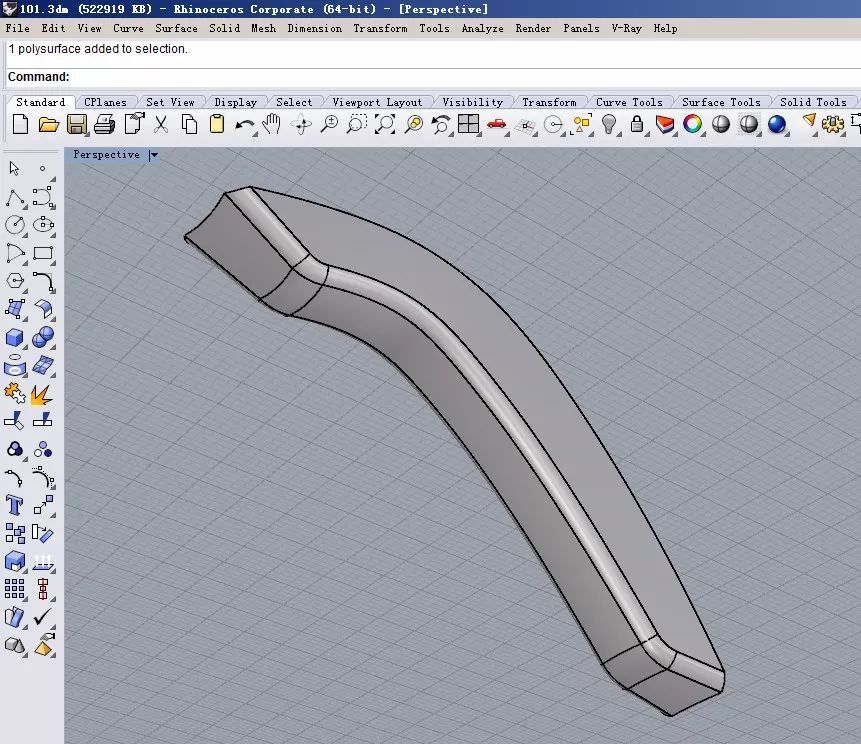The image size is (861, 744).
Task: Click the Pan view hand icon
Action: coord(272,125)
